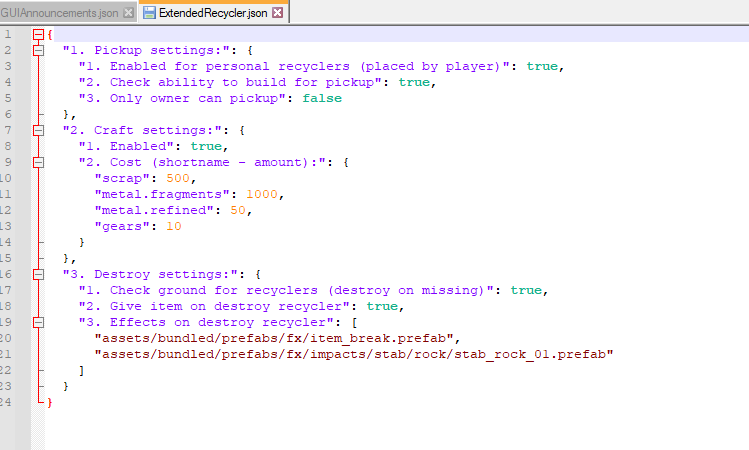The width and height of the screenshot is (749, 450).
Task: Click the closing bracket on line 22
Action: (82, 370)
